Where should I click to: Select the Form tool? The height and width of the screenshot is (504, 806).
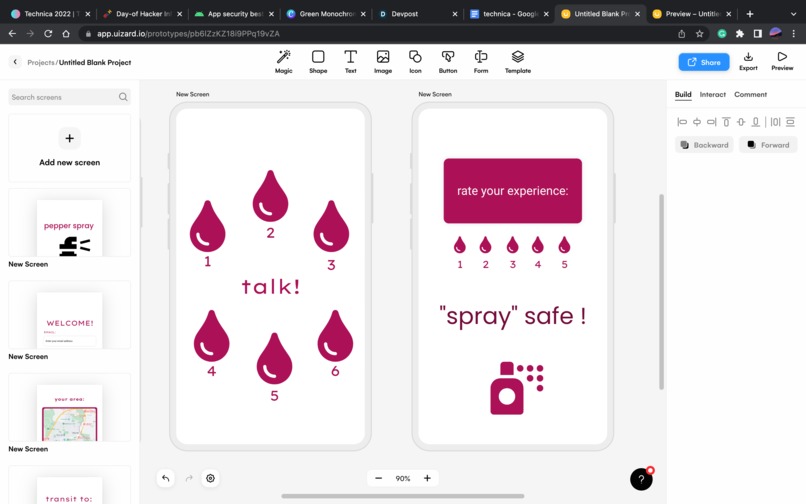pyautogui.click(x=481, y=62)
